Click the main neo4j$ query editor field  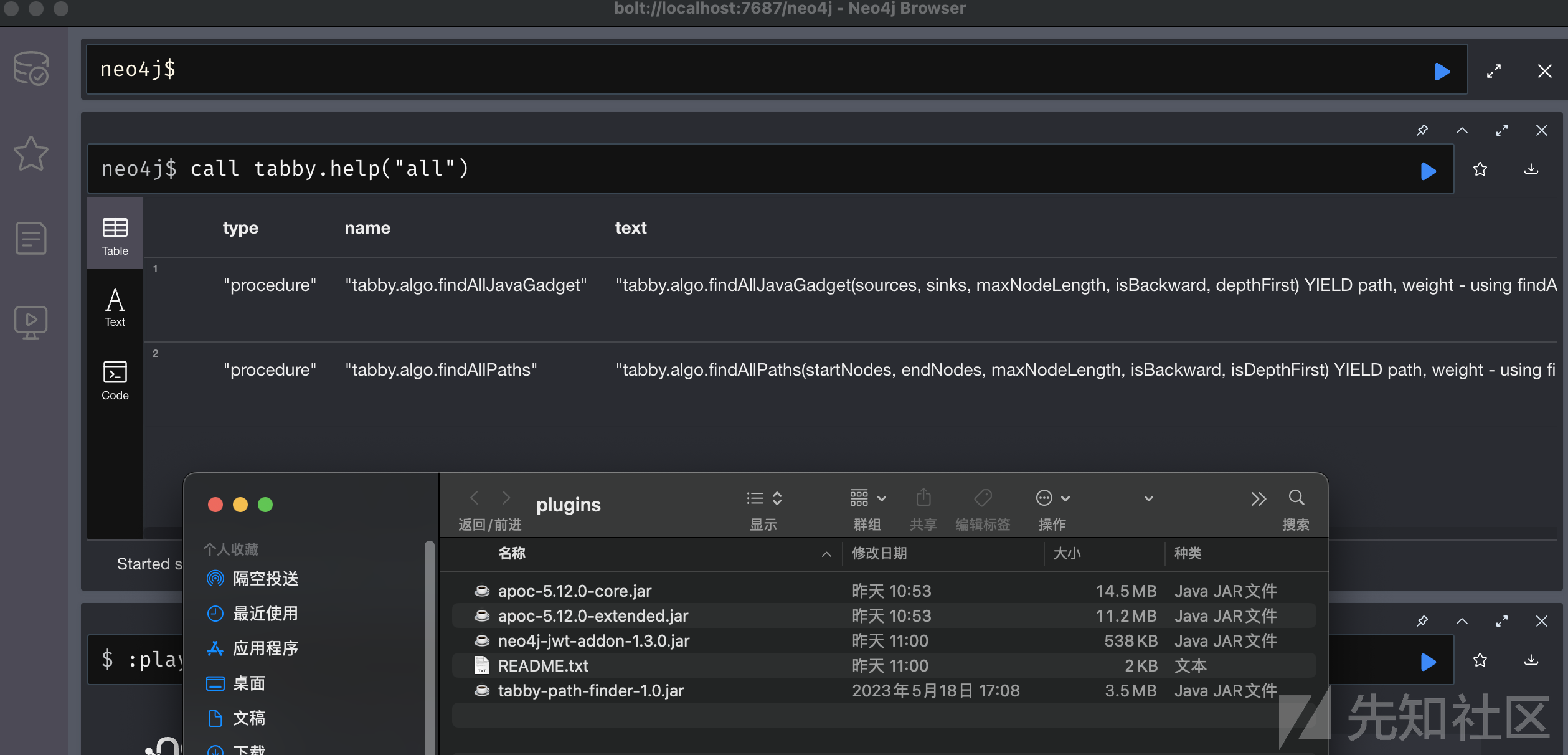pyautogui.click(x=747, y=69)
